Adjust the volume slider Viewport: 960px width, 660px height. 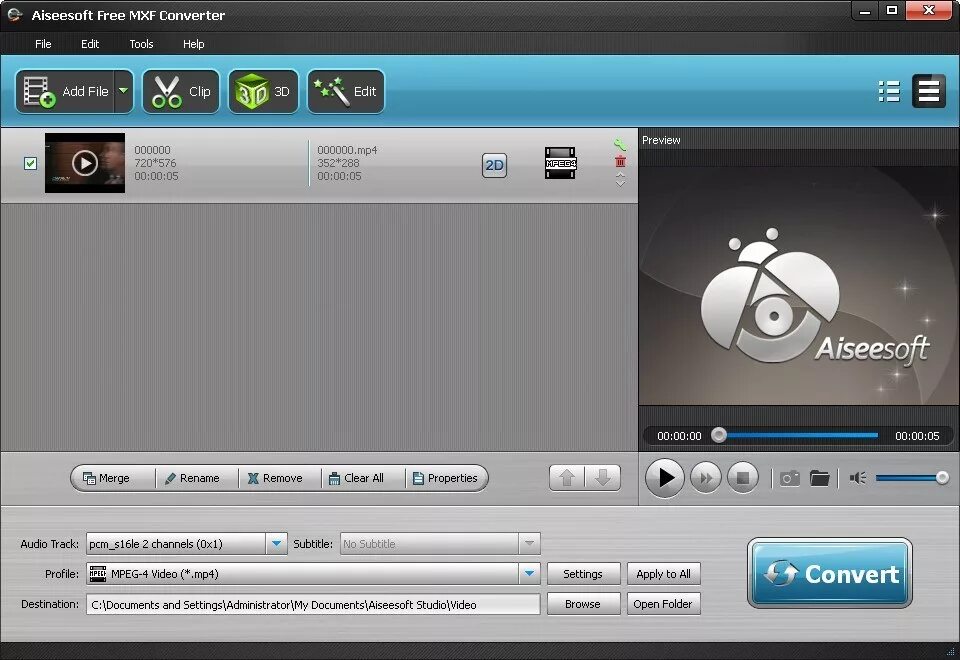pos(912,478)
